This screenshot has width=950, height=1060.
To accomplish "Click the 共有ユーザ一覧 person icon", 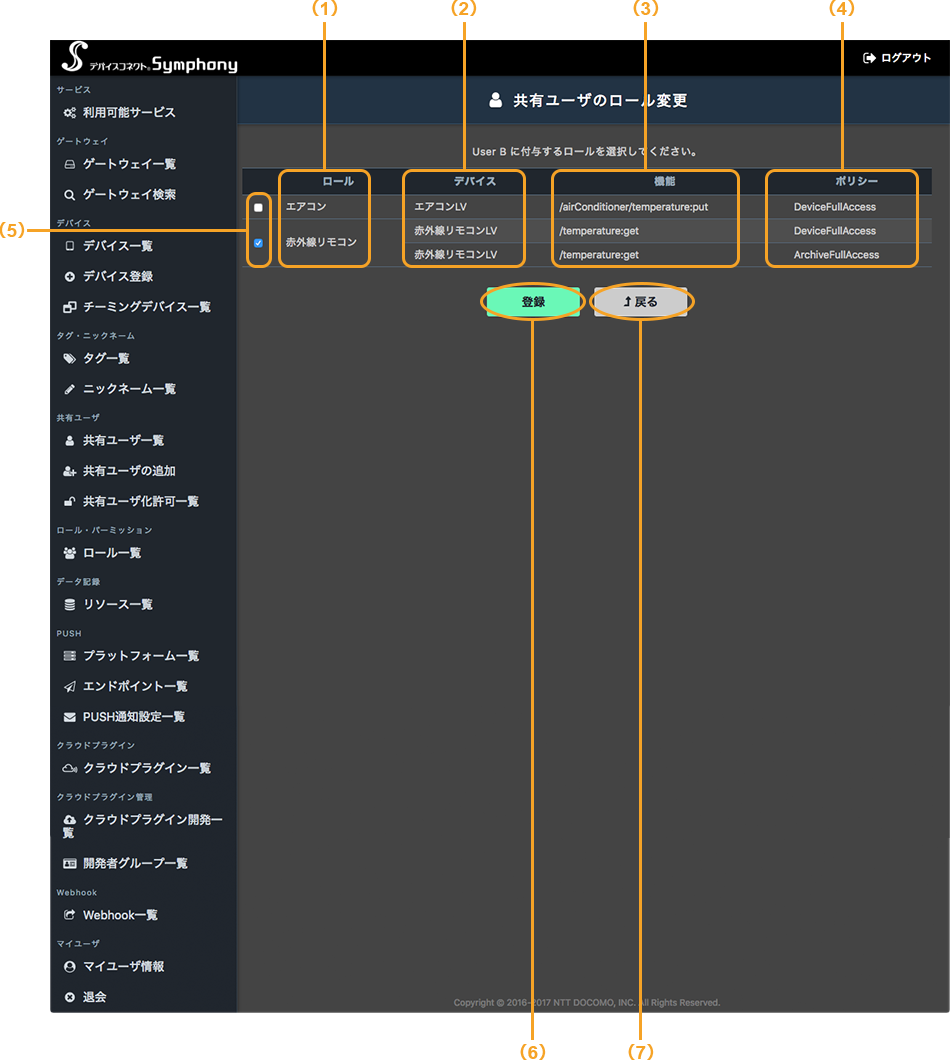I will point(70,441).
